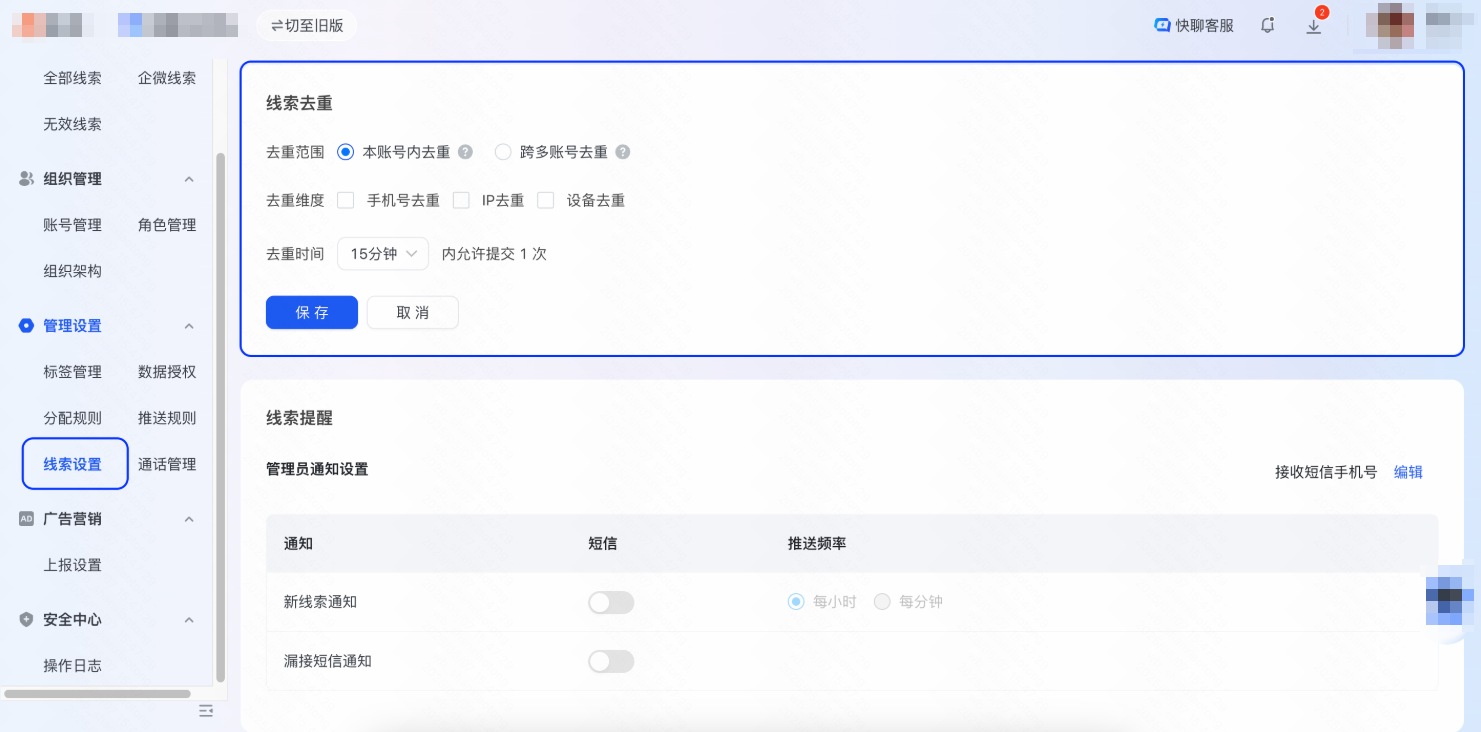The height and width of the screenshot is (732, 1481).
Task: Click the help icon beside 跨多账号去重
Action: coord(622,151)
